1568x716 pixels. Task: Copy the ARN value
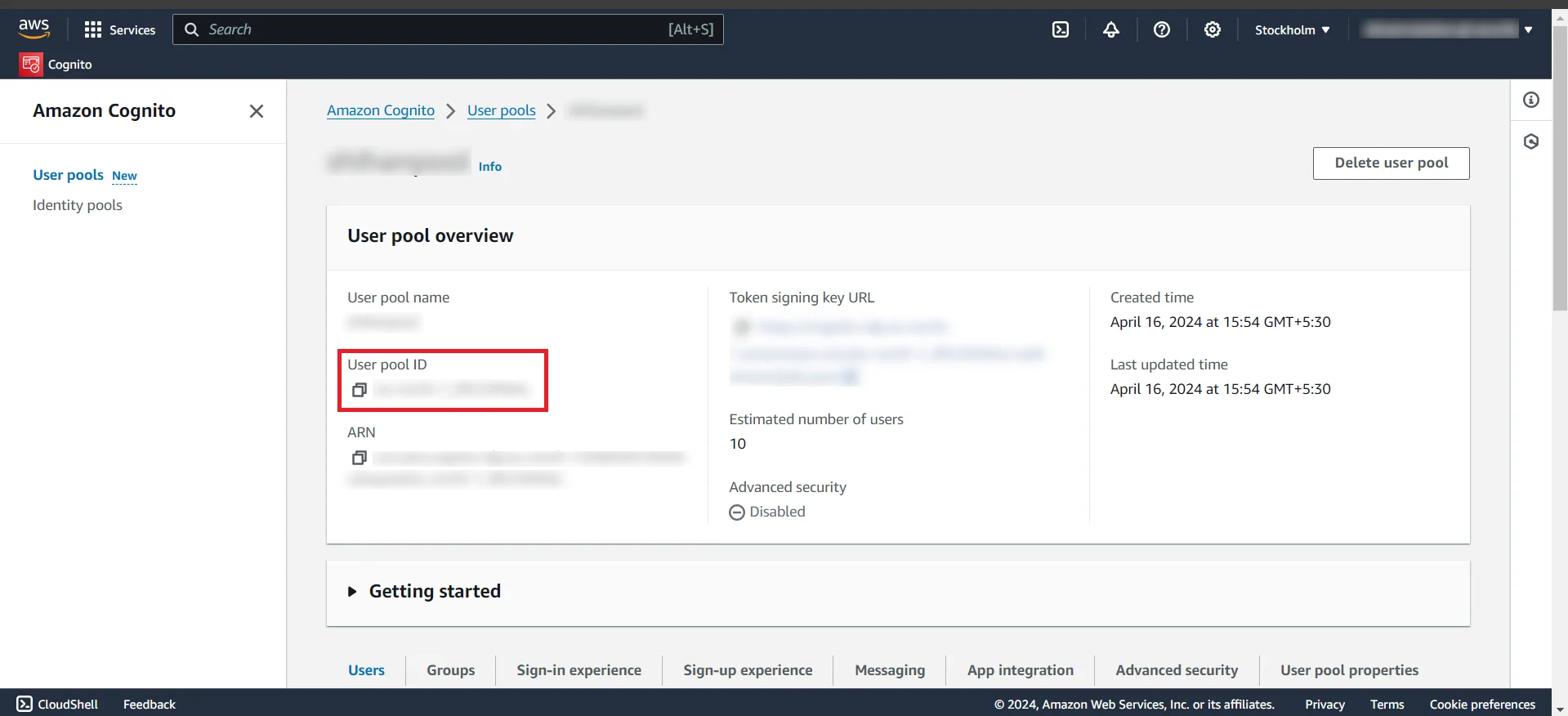pyautogui.click(x=359, y=458)
